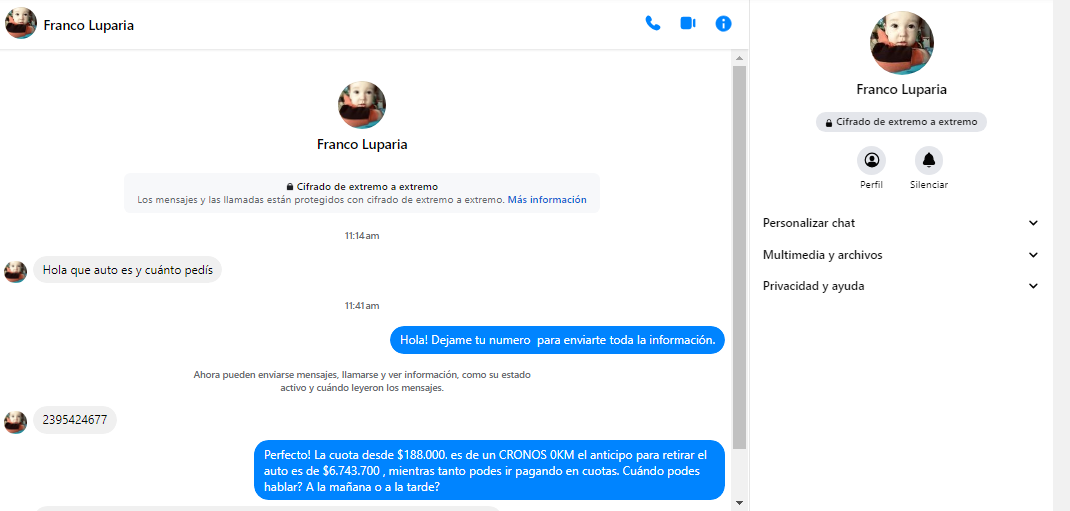
Task: Click avatar beside the 2395424677 message
Action: [x=15, y=421]
